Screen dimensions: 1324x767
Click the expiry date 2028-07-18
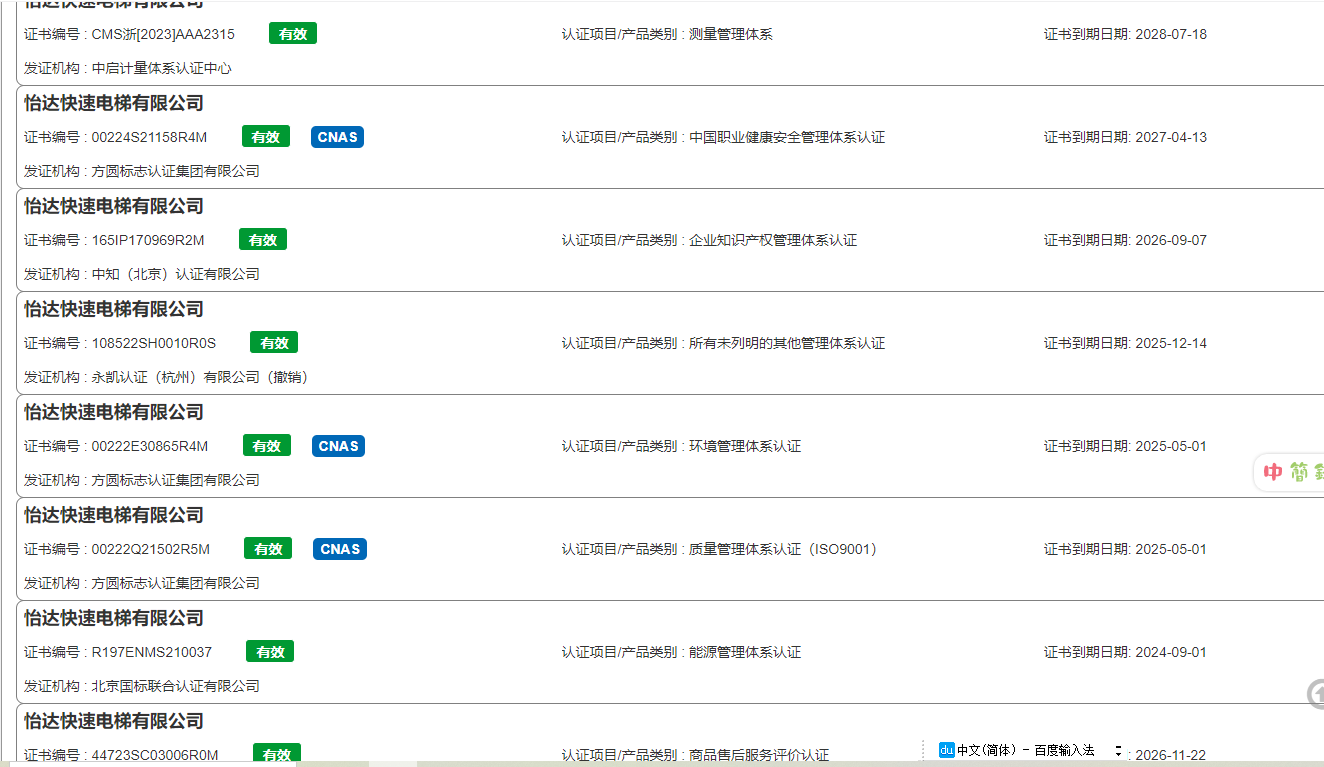tap(1171, 34)
